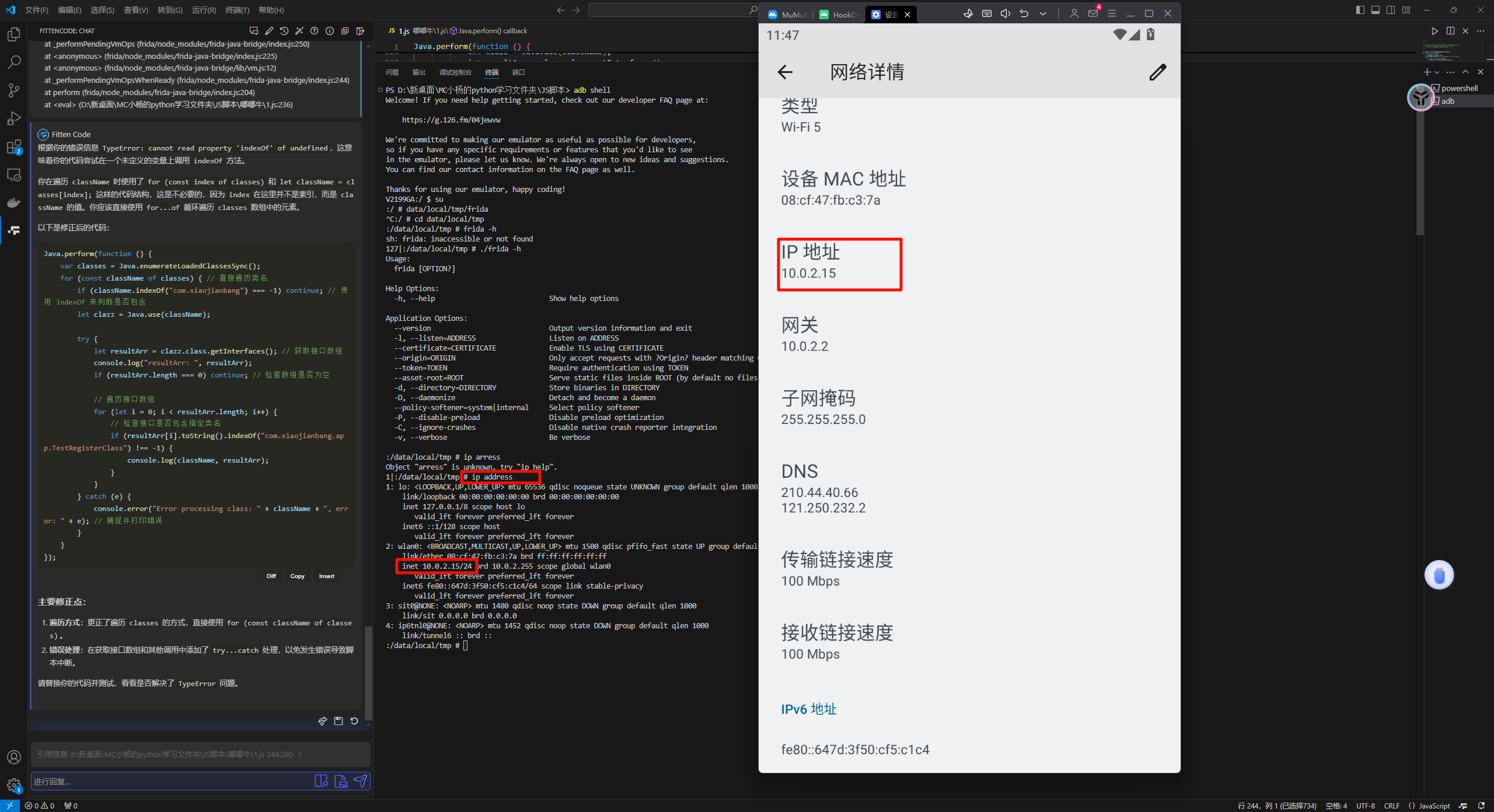The width and height of the screenshot is (1494, 812).
Task: Toggle the bottom panel layout button
Action: coord(1376,10)
